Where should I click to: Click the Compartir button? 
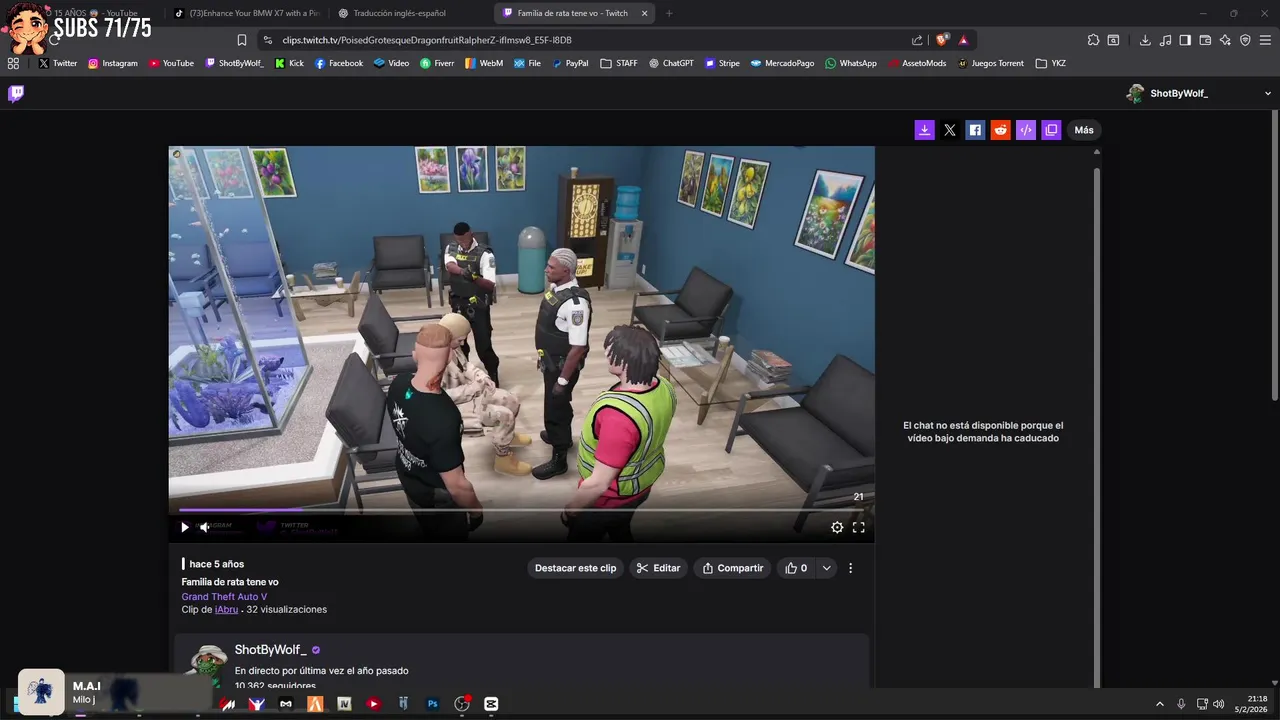coord(732,568)
